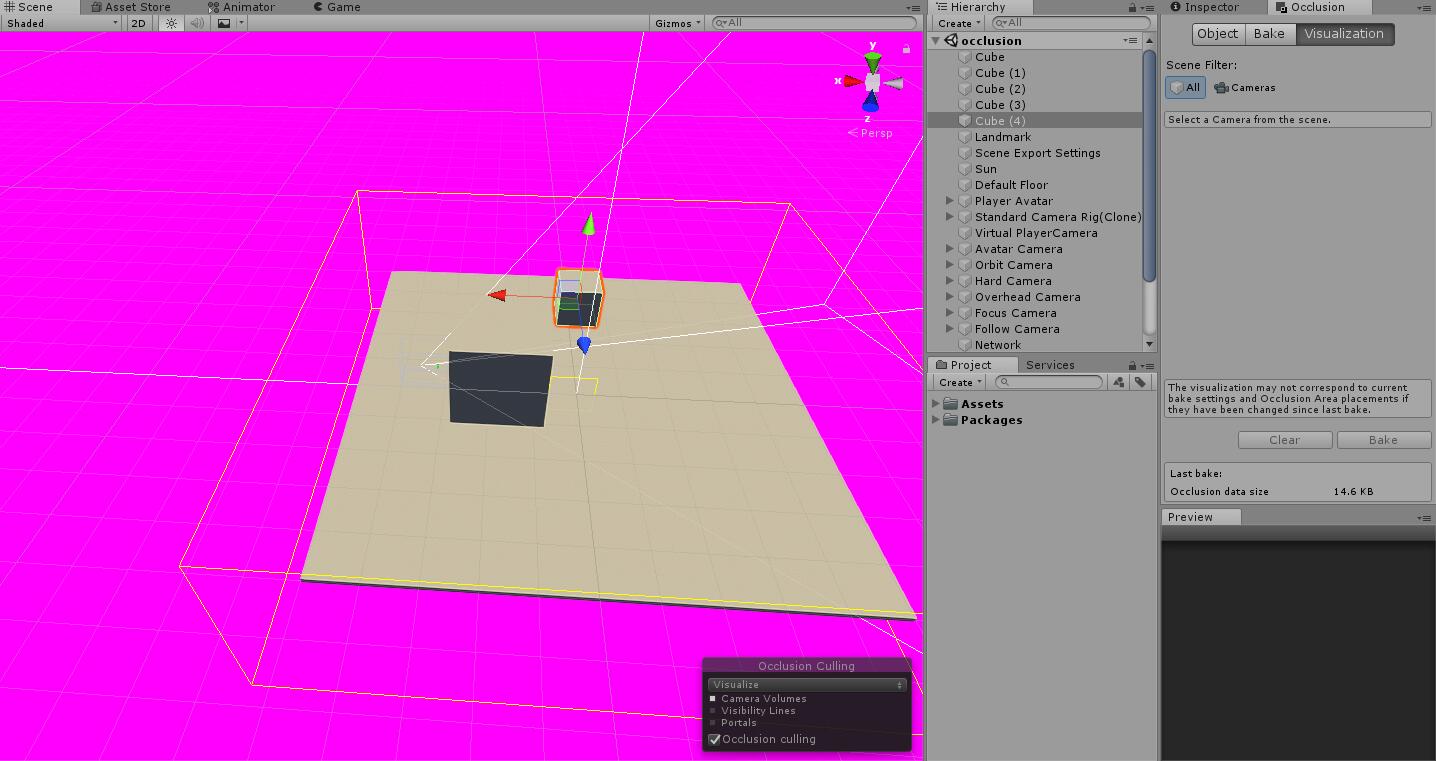Open the Hierarchy Create dropdown
1436x761 pixels.
(x=959, y=23)
